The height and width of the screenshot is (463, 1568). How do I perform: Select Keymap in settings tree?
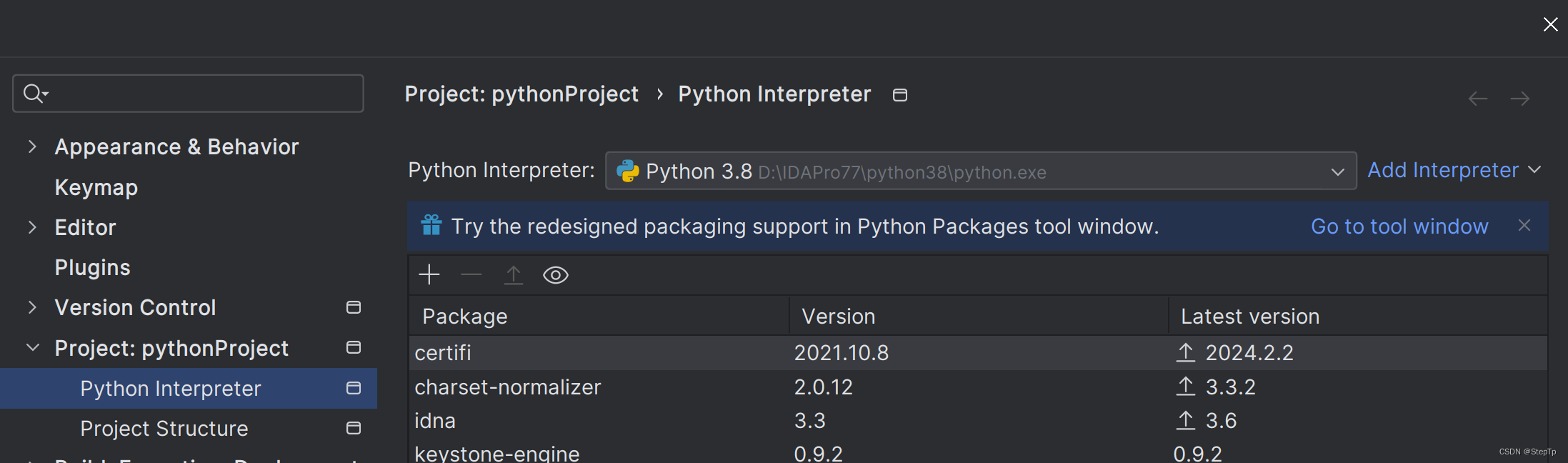pyautogui.click(x=96, y=187)
